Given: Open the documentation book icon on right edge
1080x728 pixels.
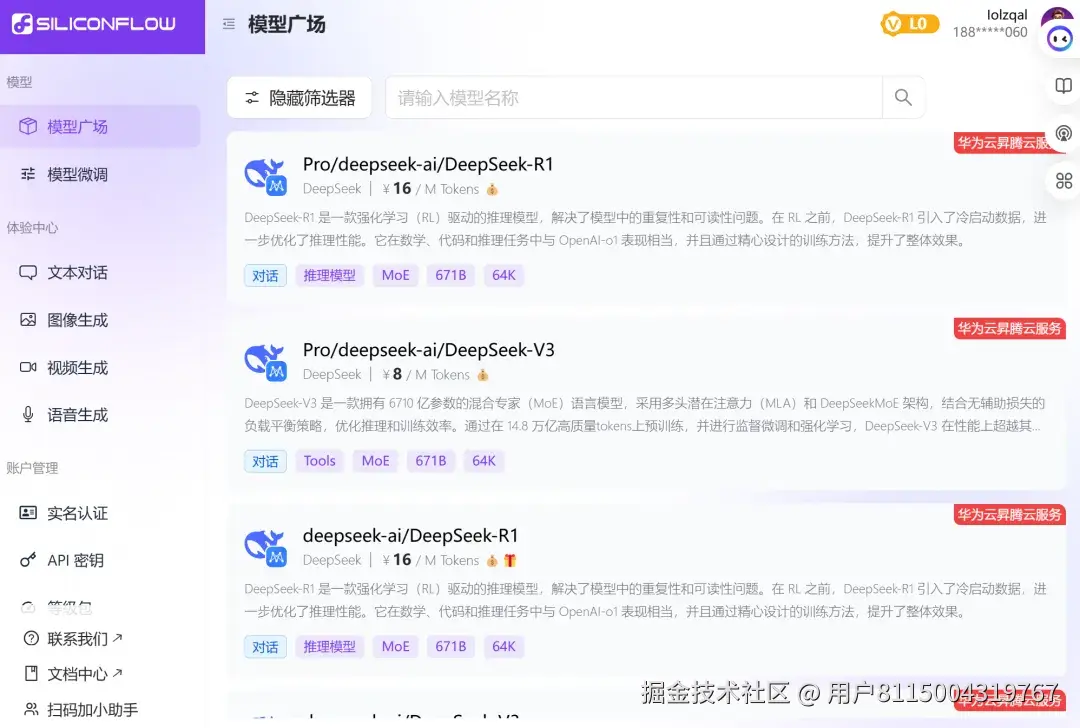Looking at the screenshot, I should [x=1063, y=86].
